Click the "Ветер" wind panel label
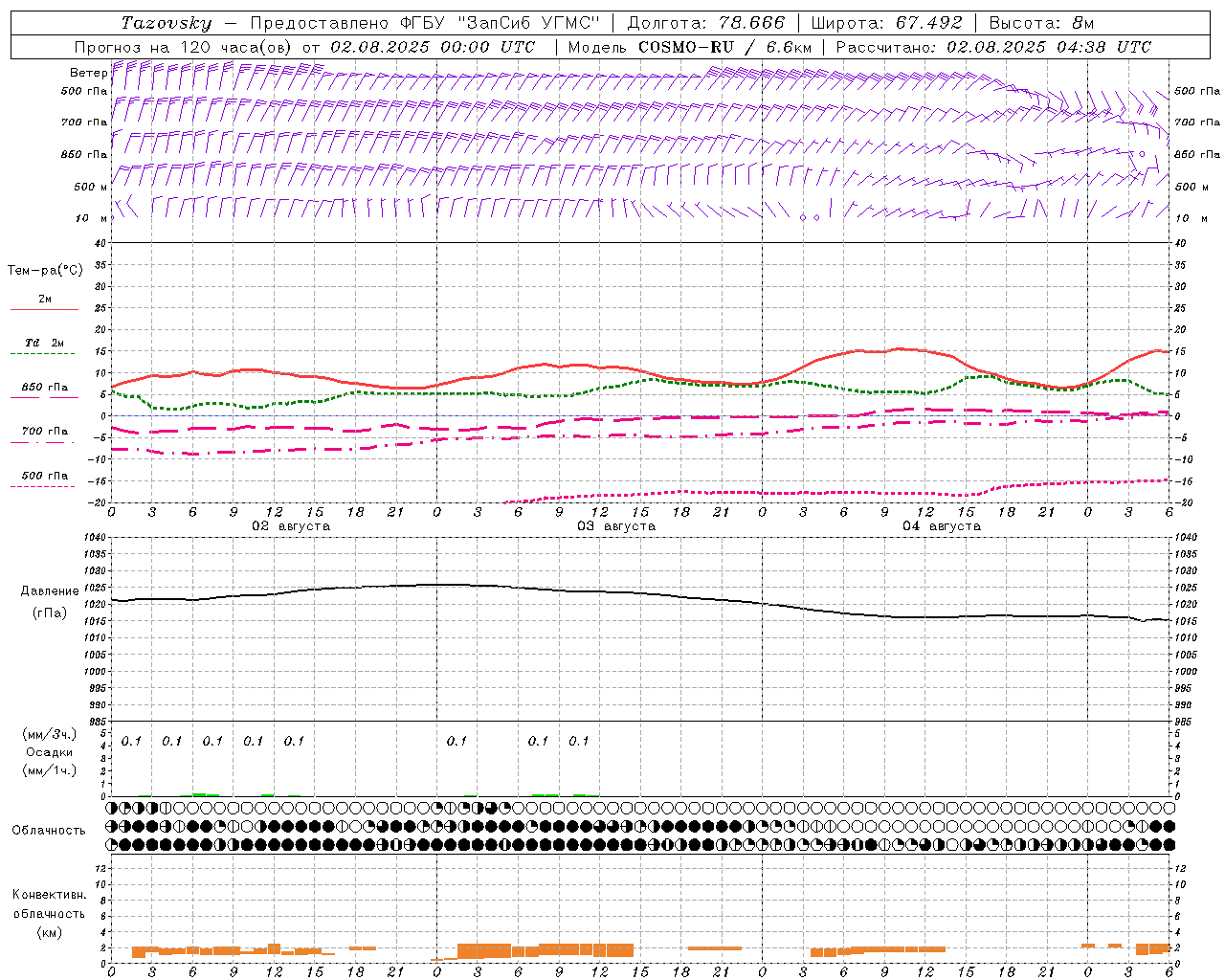Image resolution: width=1225 pixels, height=980 pixels. [x=88, y=73]
